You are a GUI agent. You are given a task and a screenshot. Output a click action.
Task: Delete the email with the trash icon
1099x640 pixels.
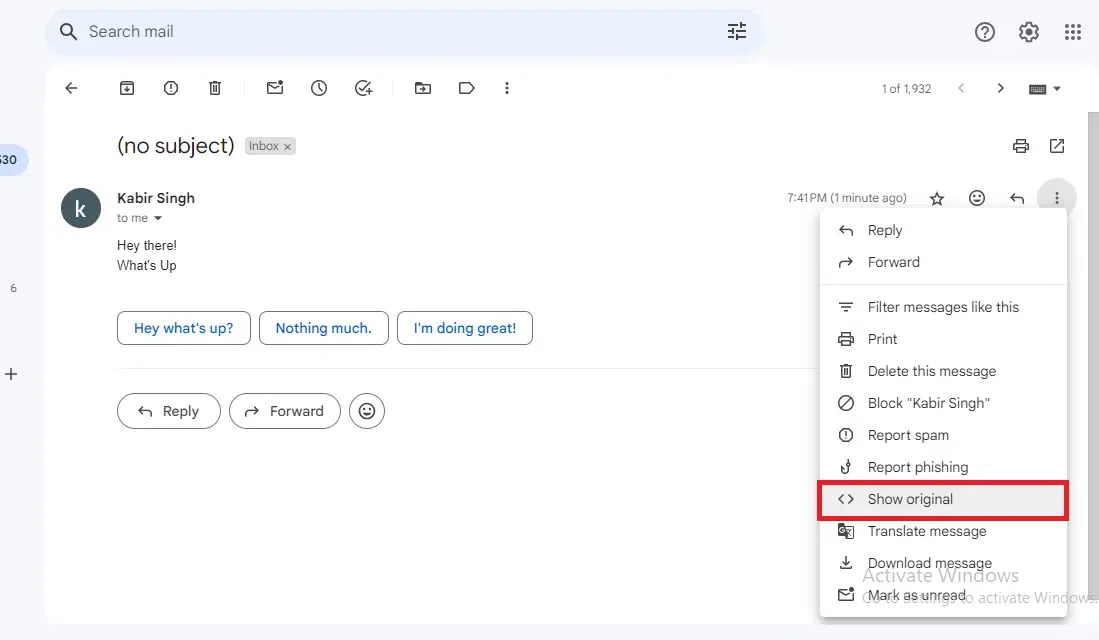(x=215, y=88)
